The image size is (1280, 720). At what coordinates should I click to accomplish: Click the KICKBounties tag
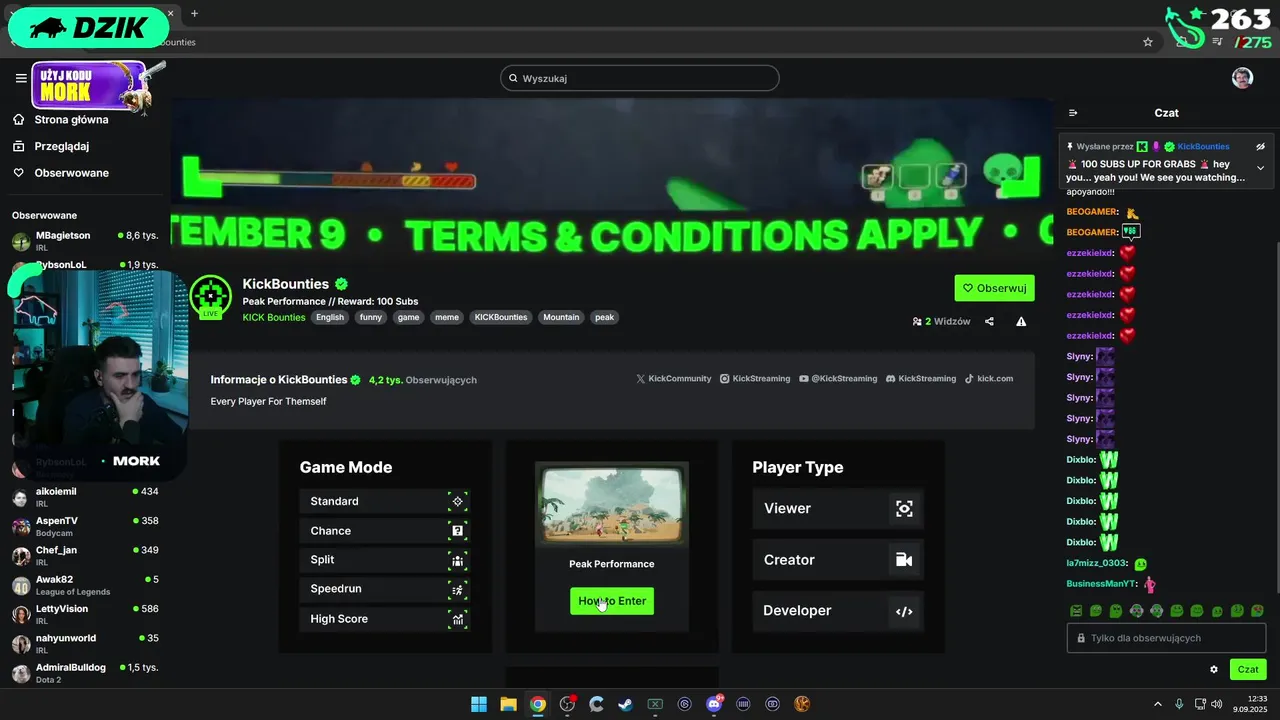click(x=501, y=317)
